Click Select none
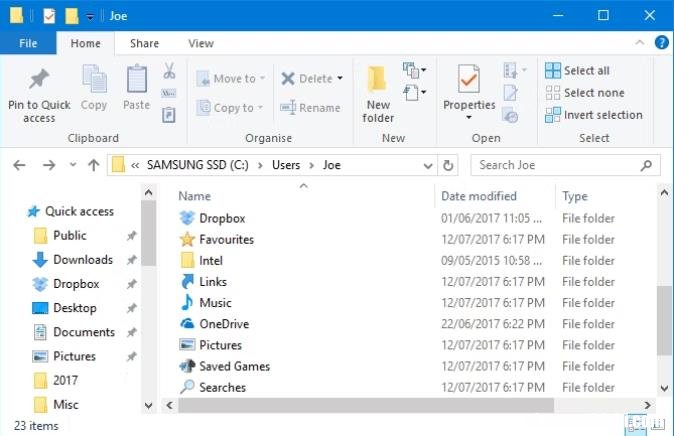This screenshot has height=436, width=674. [585, 93]
